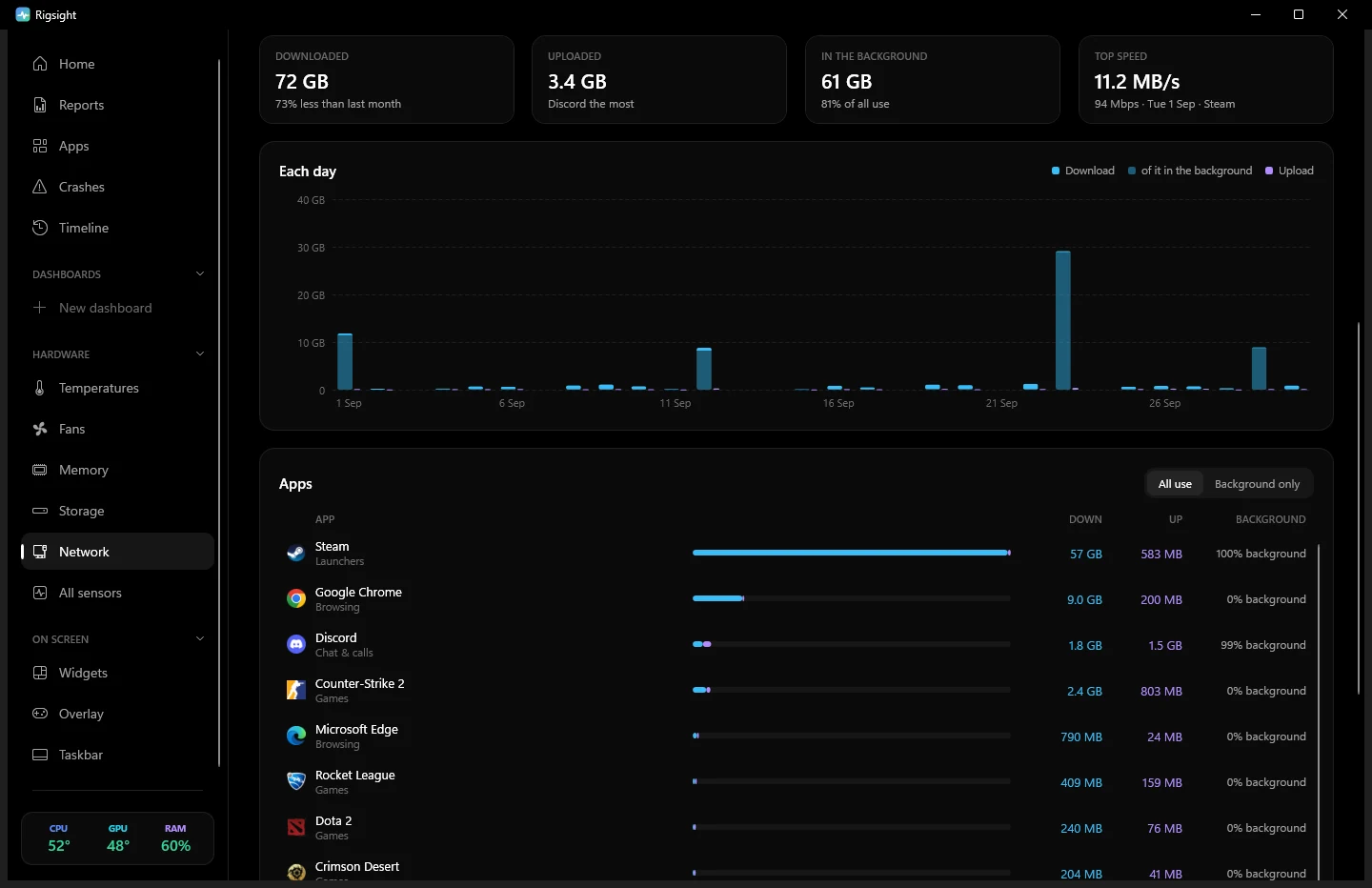The width and height of the screenshot is (1372, 888).
Task: Toggle the background series legend entry
Action: [x=1190, y=171]
